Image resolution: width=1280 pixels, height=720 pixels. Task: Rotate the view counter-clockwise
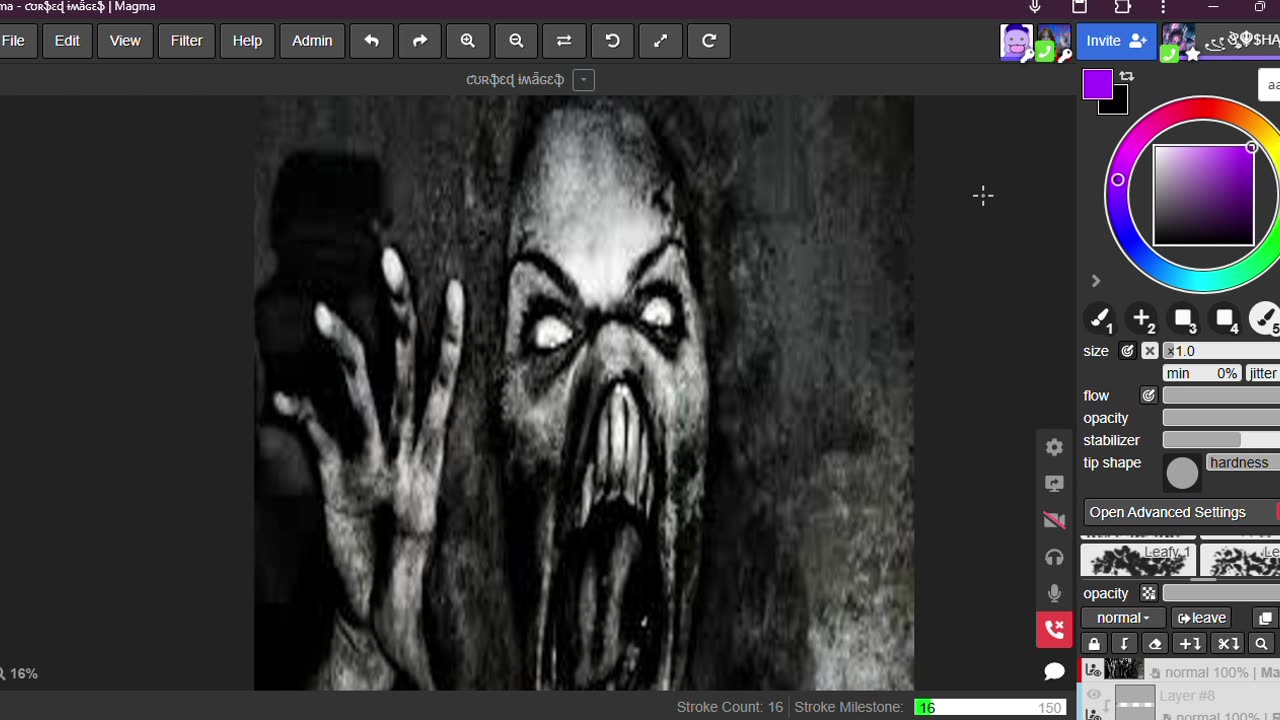tap(612, 41)
